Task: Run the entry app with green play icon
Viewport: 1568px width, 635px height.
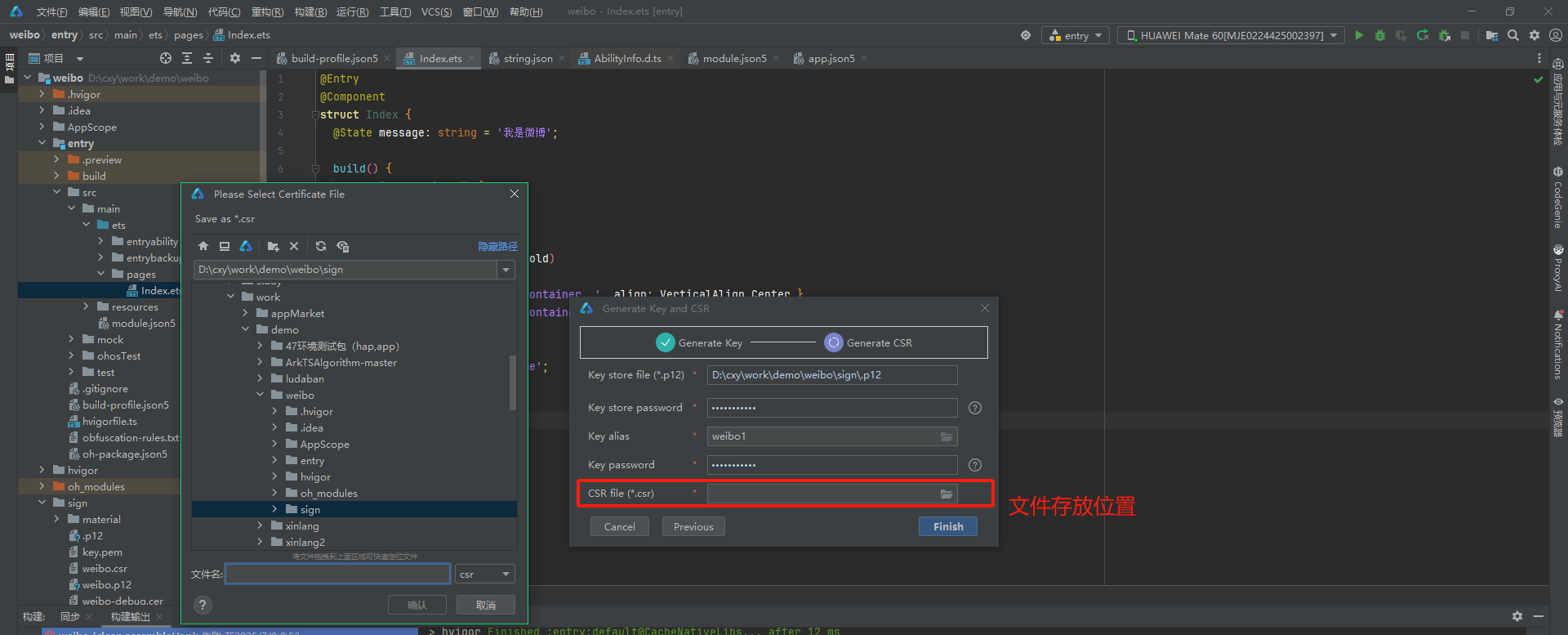Action: click(x=1359, y=35)
